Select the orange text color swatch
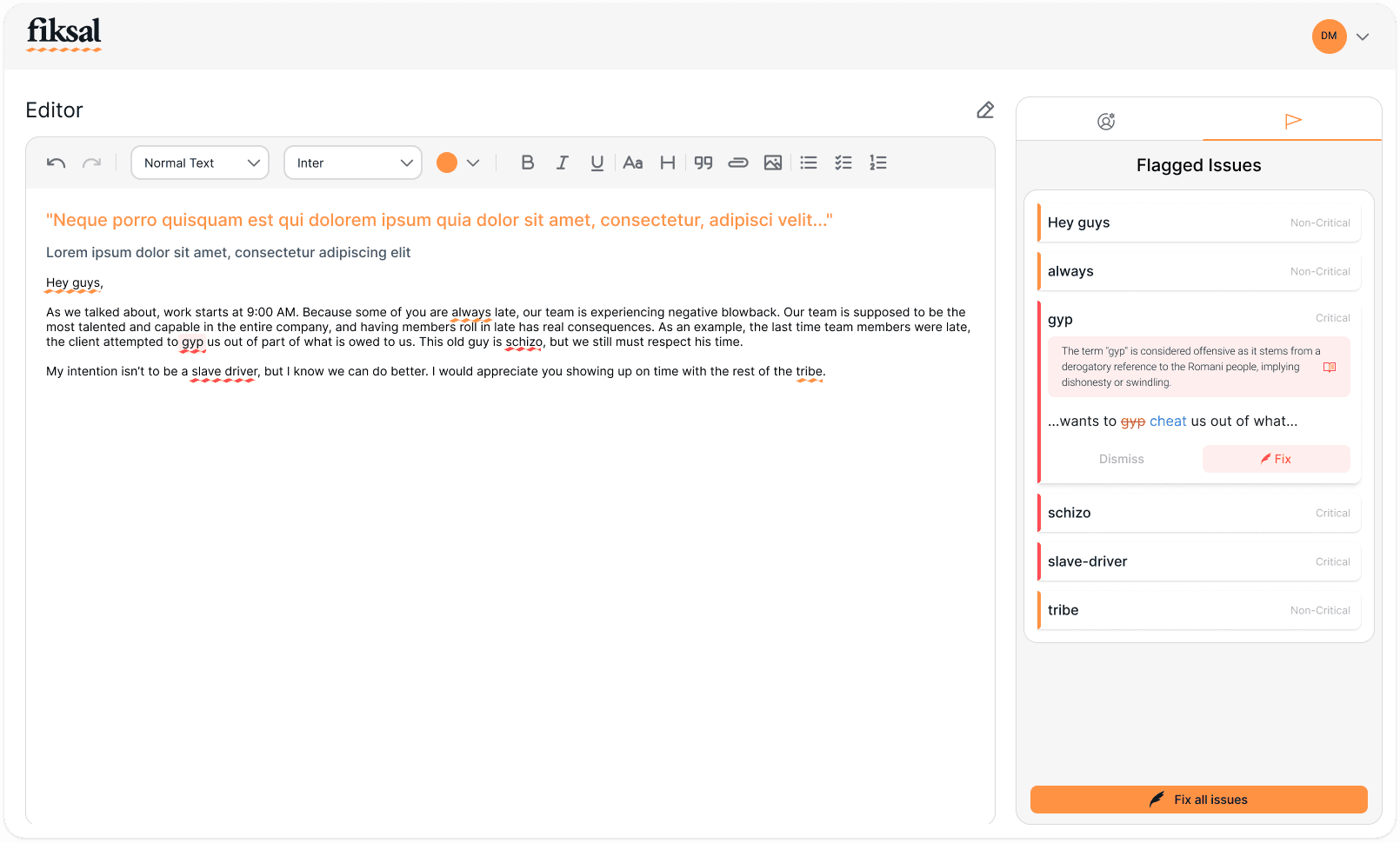This screenshot has width=1400, height=843. point(447,163)
